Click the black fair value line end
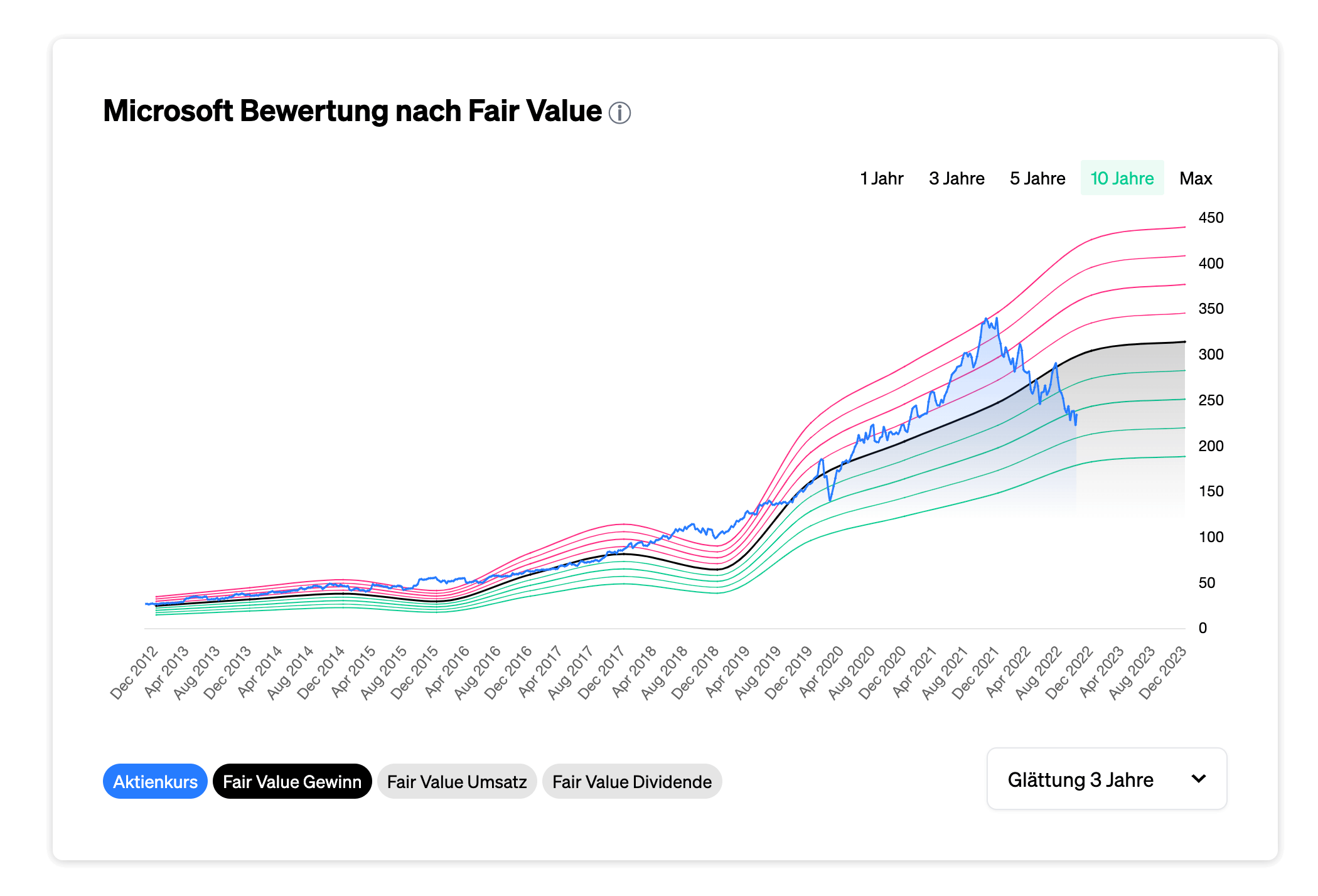The width and height of the screenshot is (1318, 896). click(1184, 342)
